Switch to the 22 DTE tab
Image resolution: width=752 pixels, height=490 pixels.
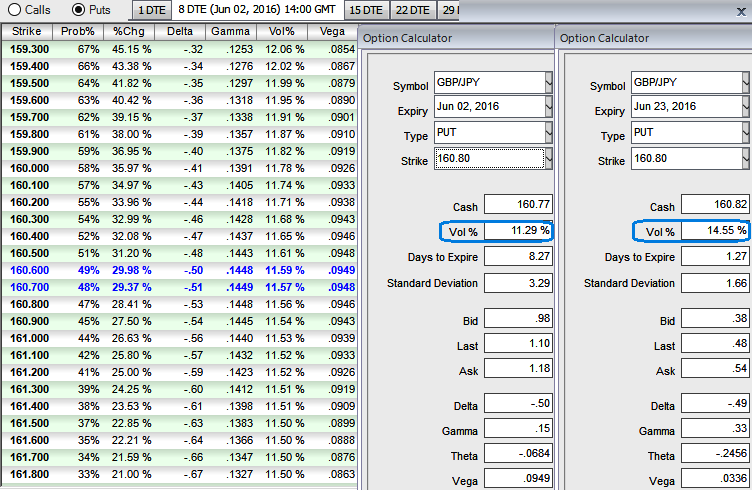point(412,10)
